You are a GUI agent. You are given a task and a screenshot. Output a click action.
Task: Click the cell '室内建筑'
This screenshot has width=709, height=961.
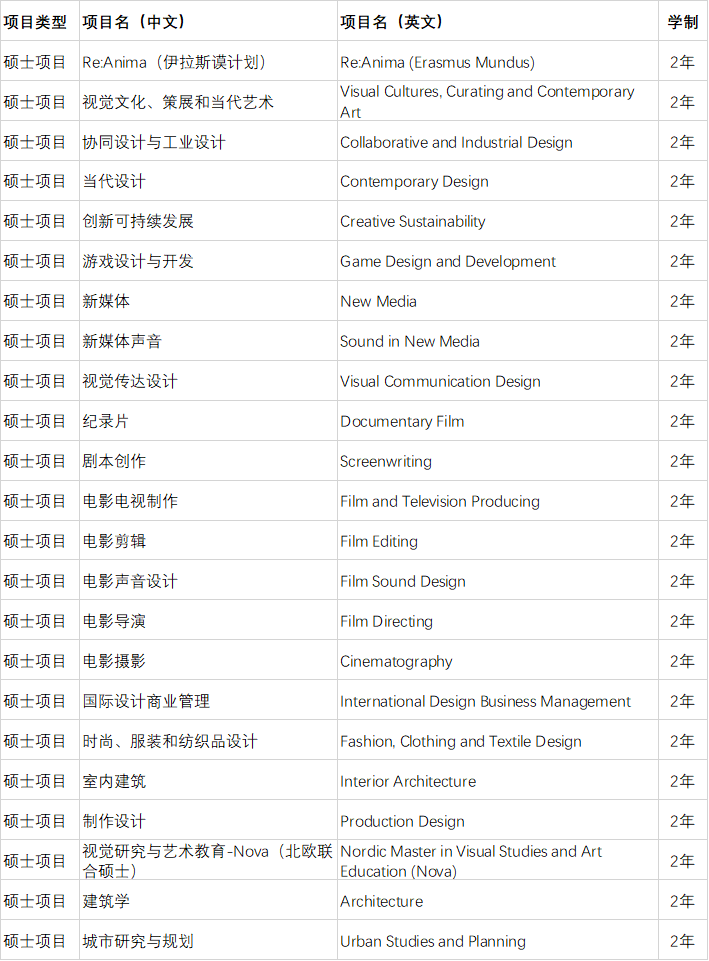208,781
